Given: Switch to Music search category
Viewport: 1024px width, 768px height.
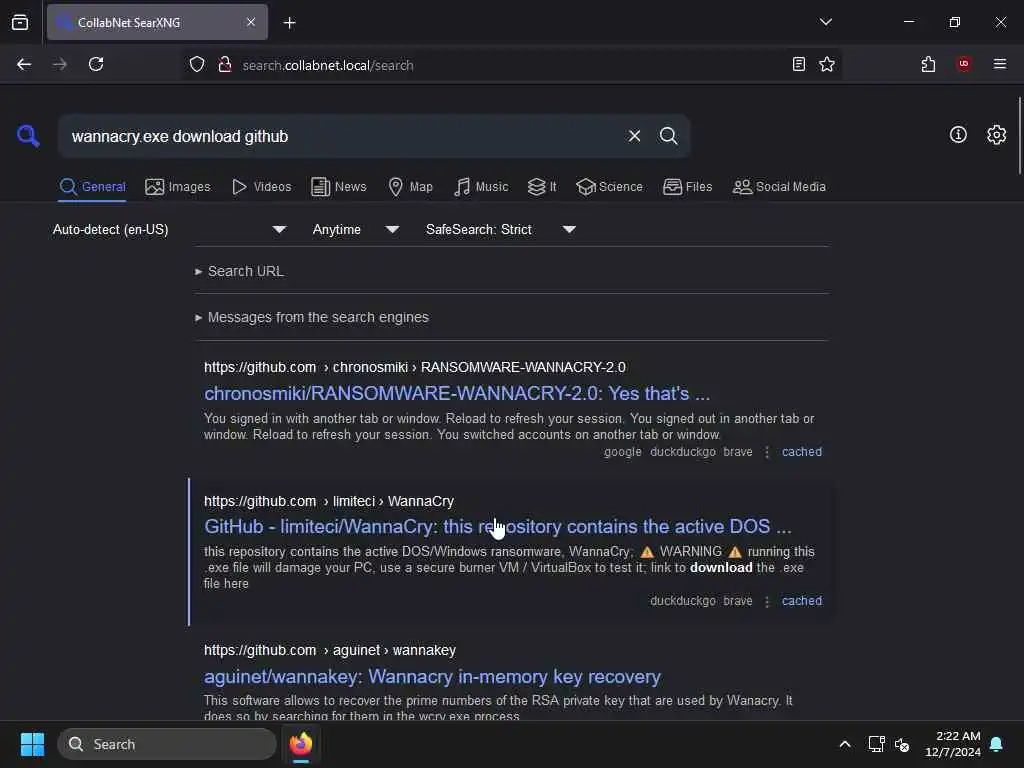Looking at the screenshot, I should pos(481,187).
